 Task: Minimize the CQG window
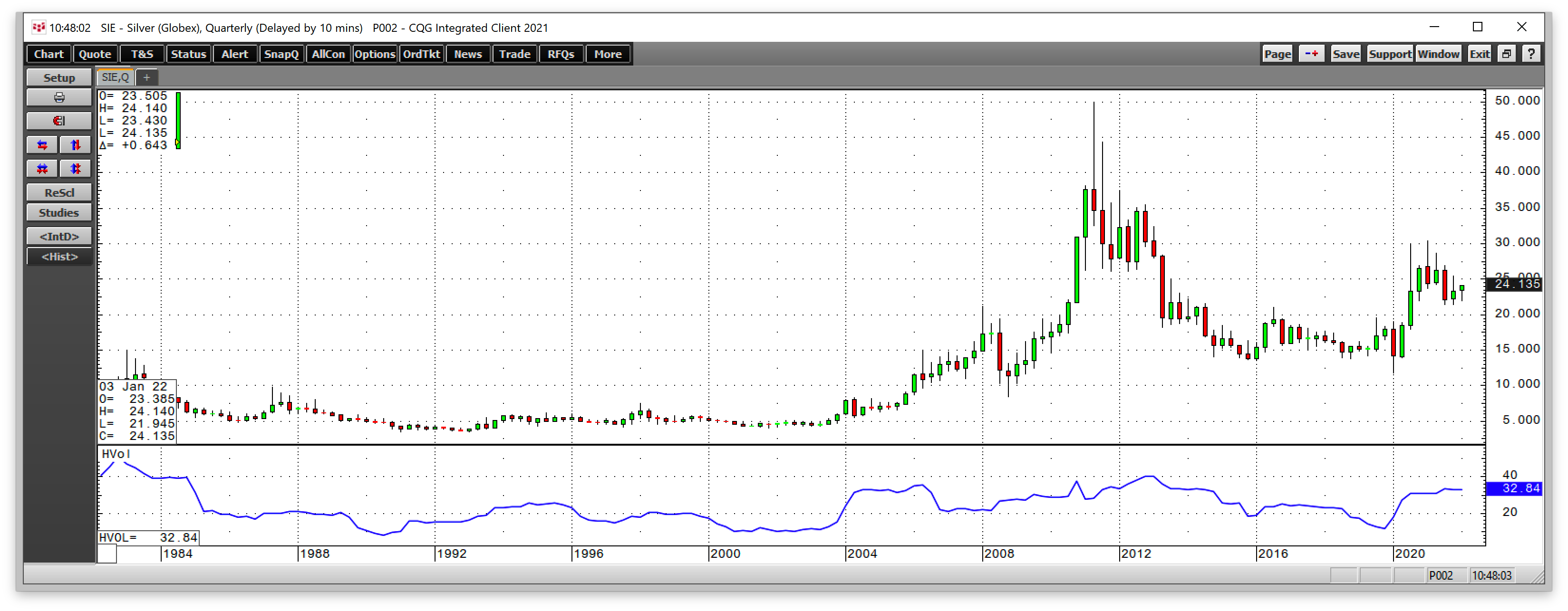[x=1435, y=27]
